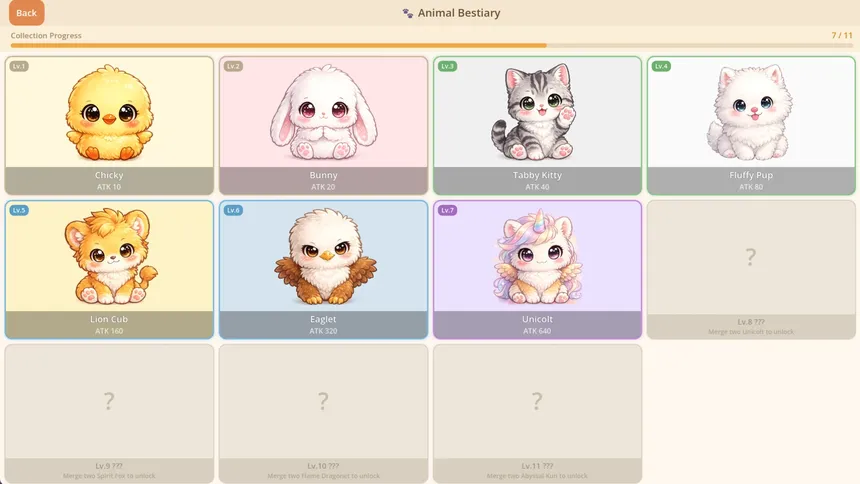Click the Eaglet ATK 320 label

323,331
